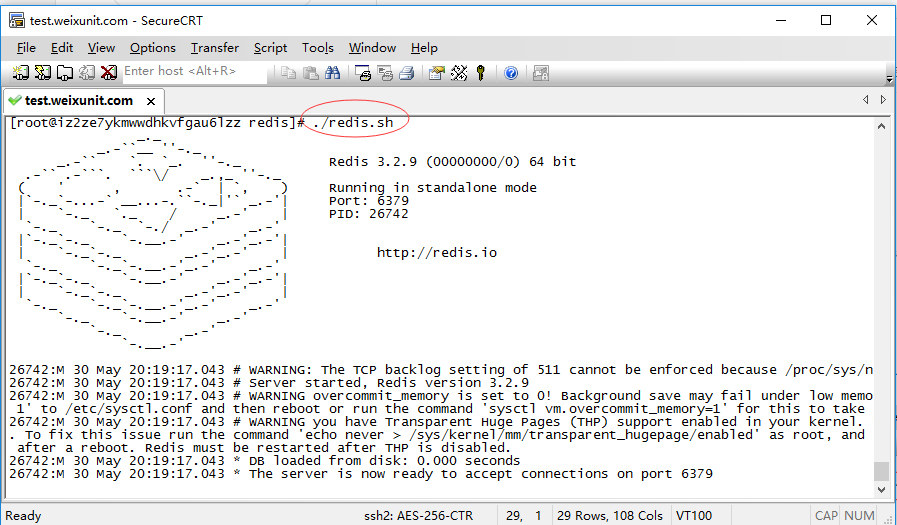
Task: Open Session Options toolbar icon
Action: pyautogui.click(x=437, y=73)
